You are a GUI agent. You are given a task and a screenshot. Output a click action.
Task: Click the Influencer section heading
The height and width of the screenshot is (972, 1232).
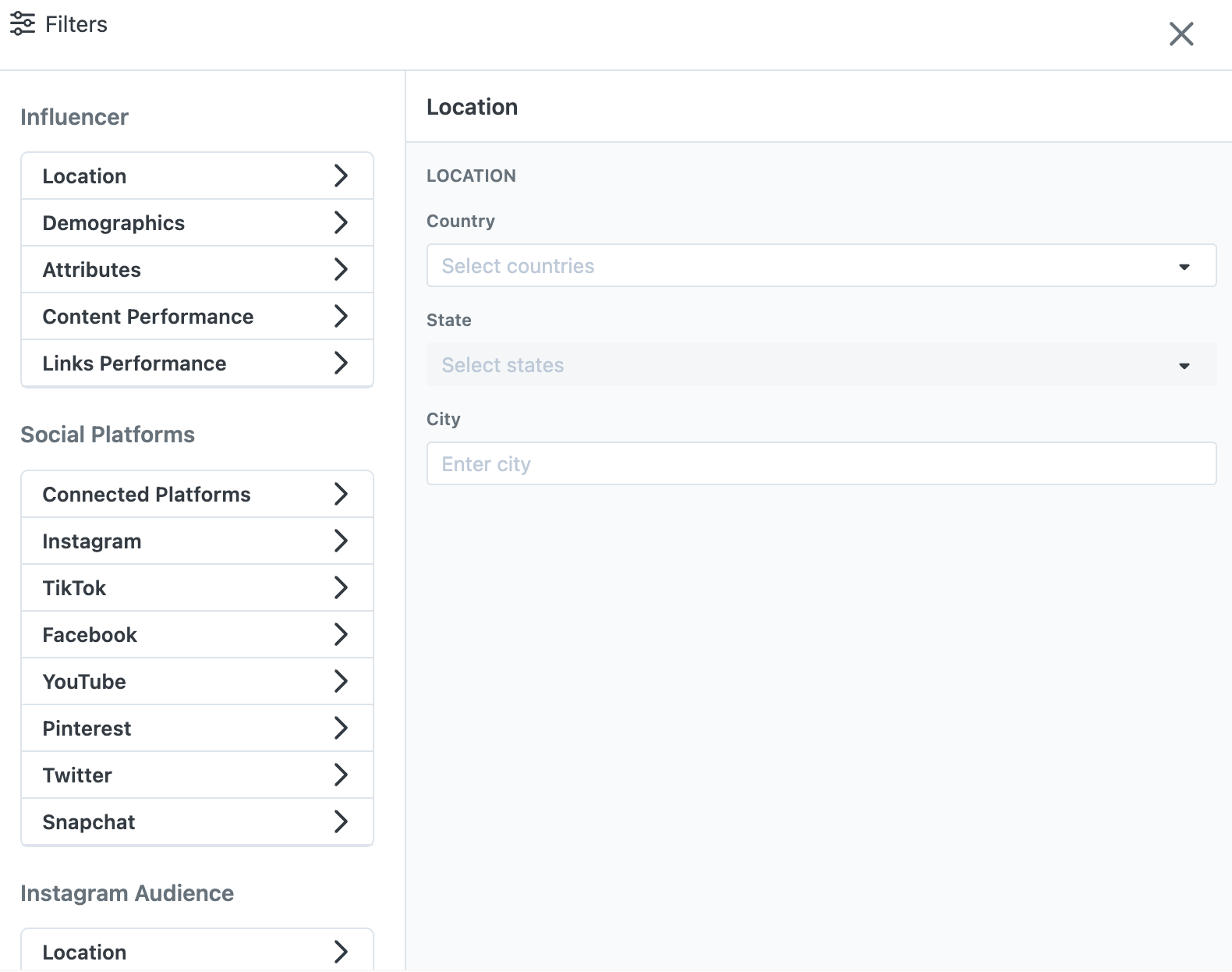point(75,118)
